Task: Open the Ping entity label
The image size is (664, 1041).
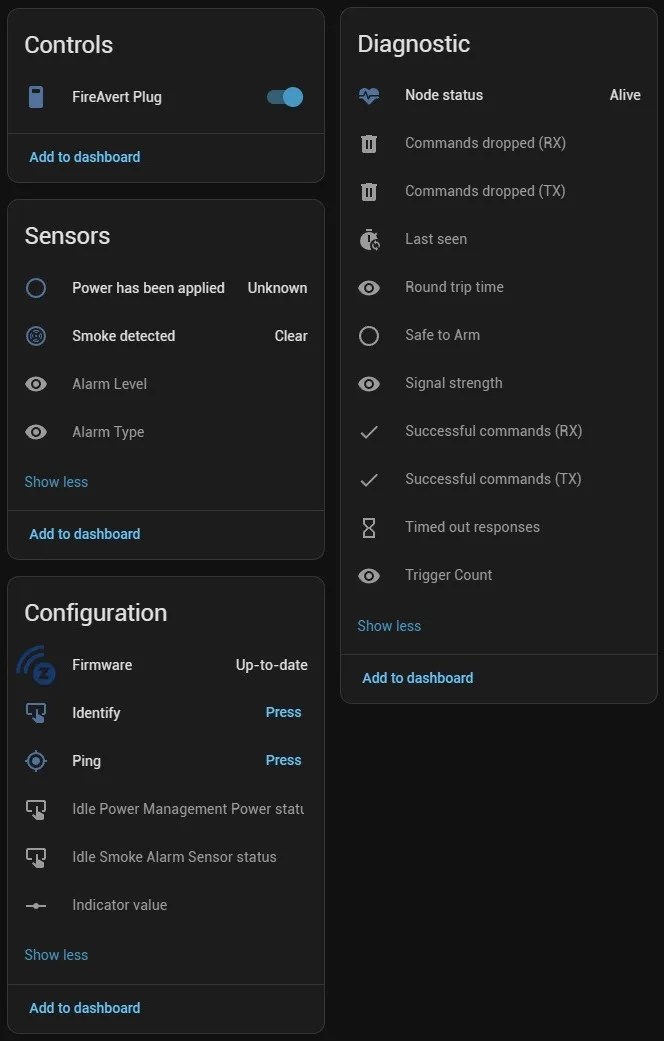Action: pos(87,761)
